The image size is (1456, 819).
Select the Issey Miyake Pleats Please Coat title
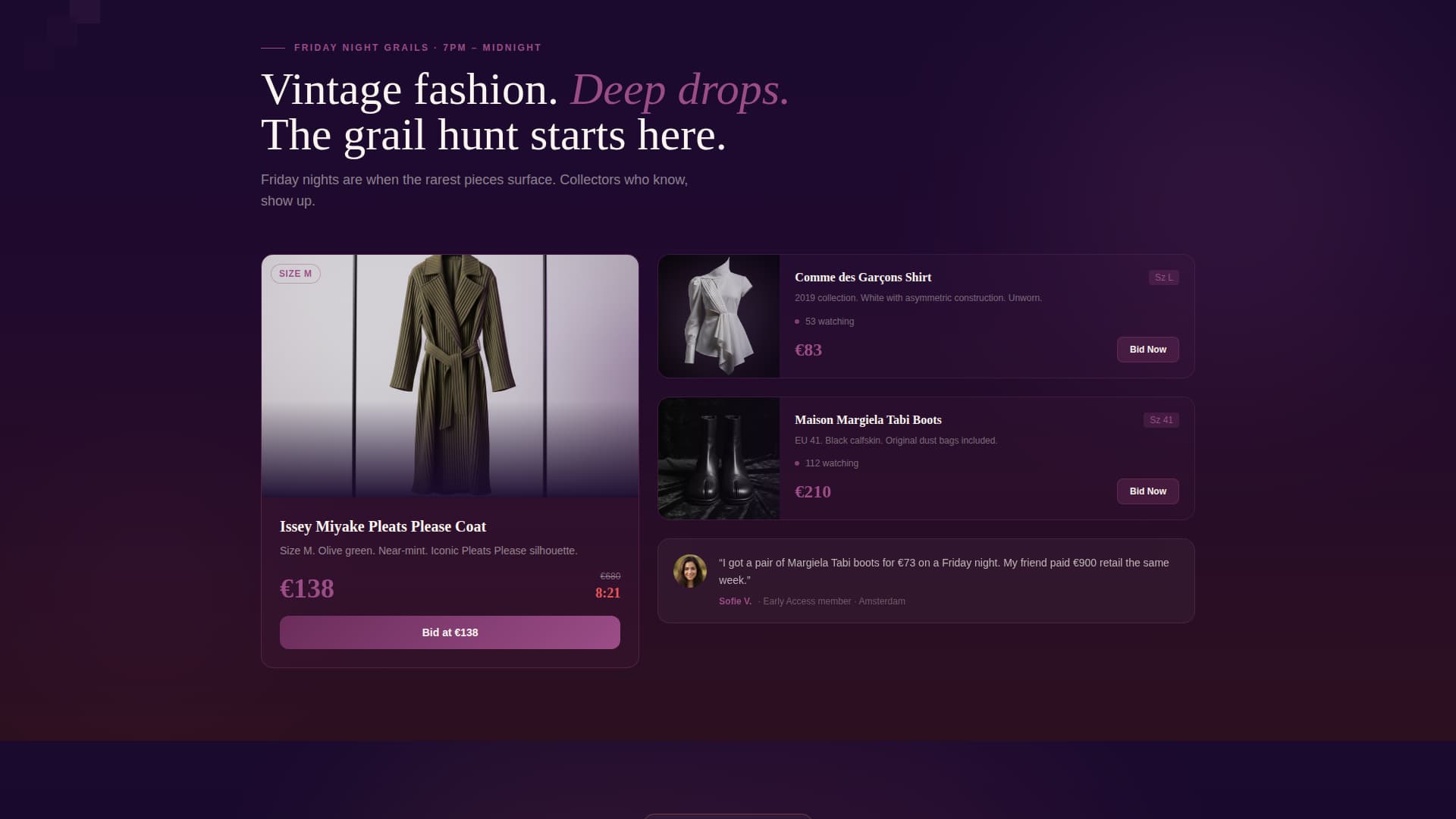point(383,526)
